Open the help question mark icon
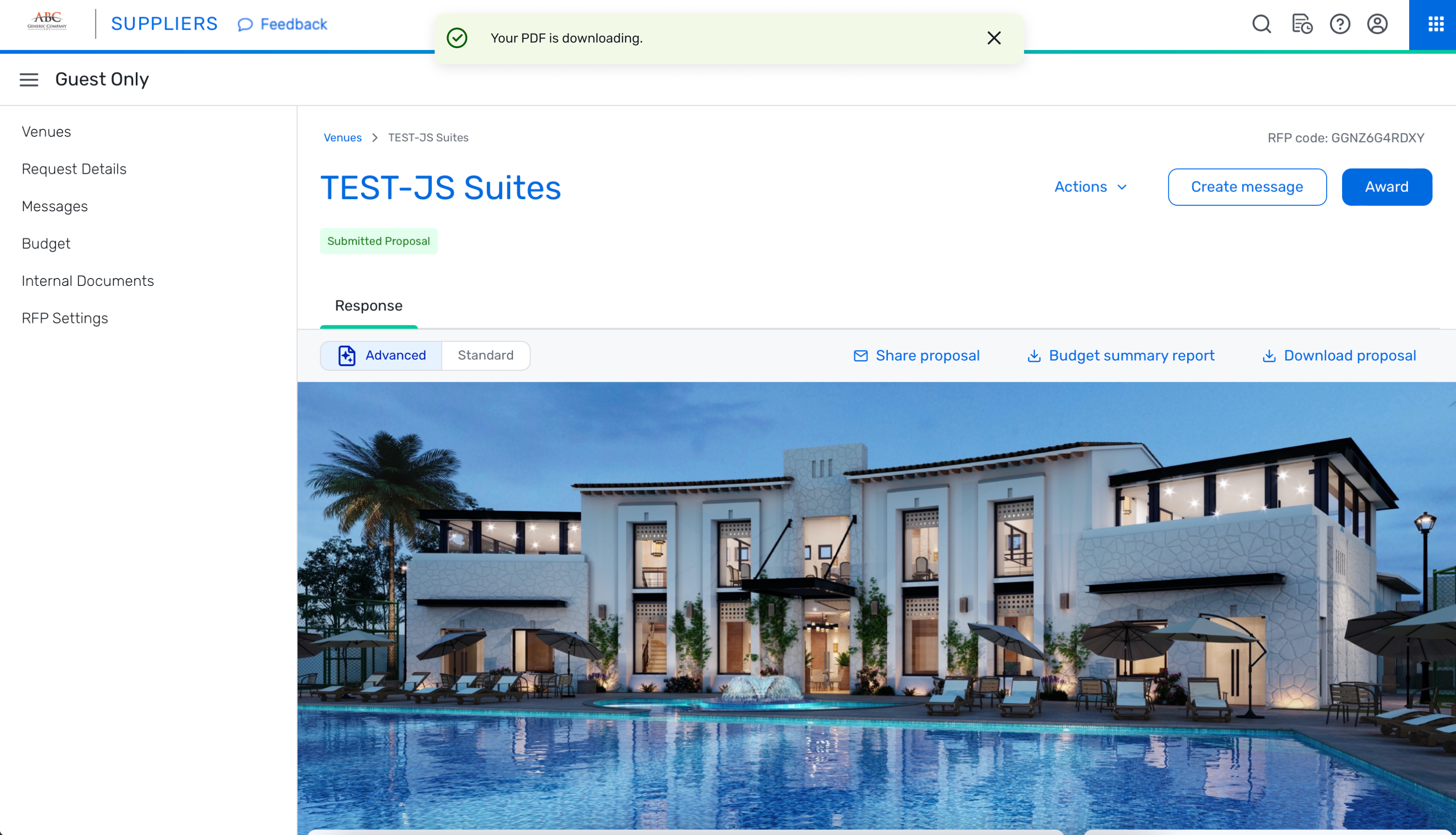 (1340, 24)
